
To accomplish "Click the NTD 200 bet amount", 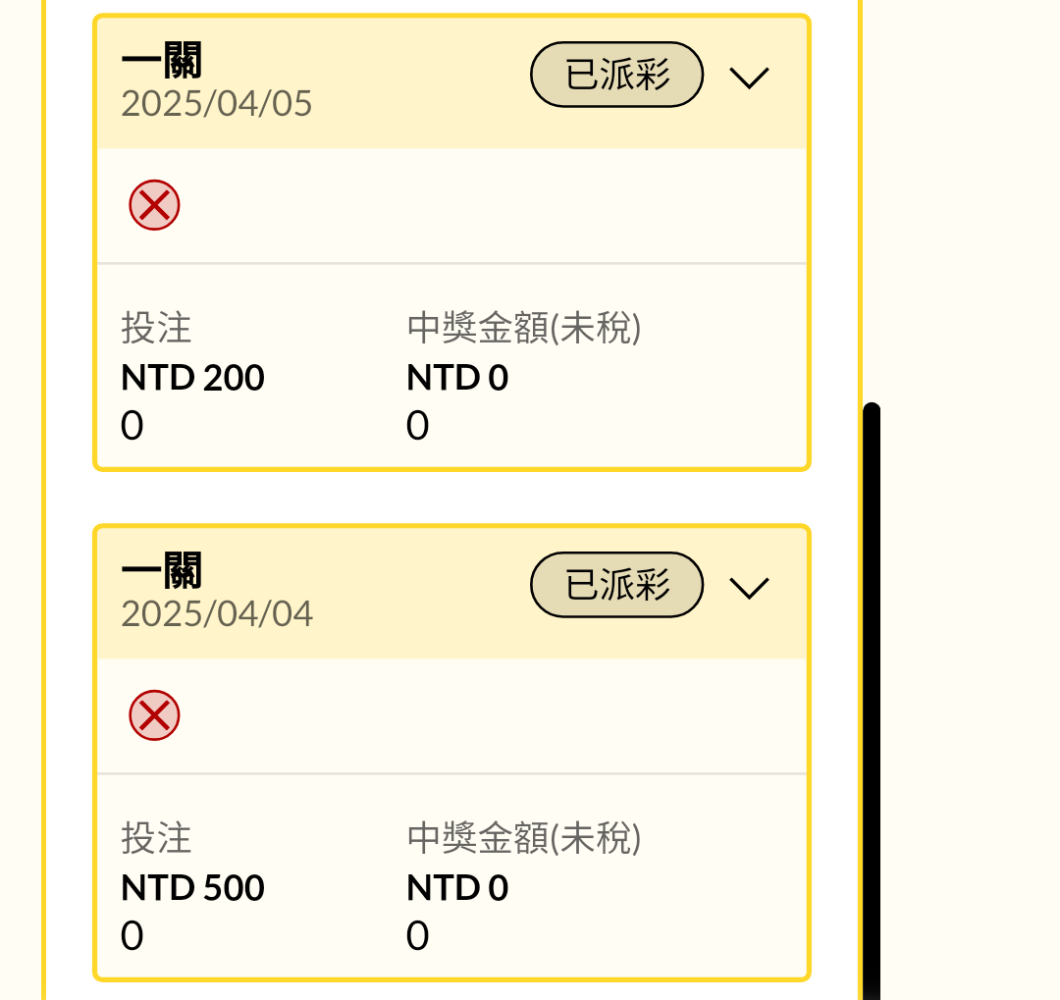I will (192, 378).
